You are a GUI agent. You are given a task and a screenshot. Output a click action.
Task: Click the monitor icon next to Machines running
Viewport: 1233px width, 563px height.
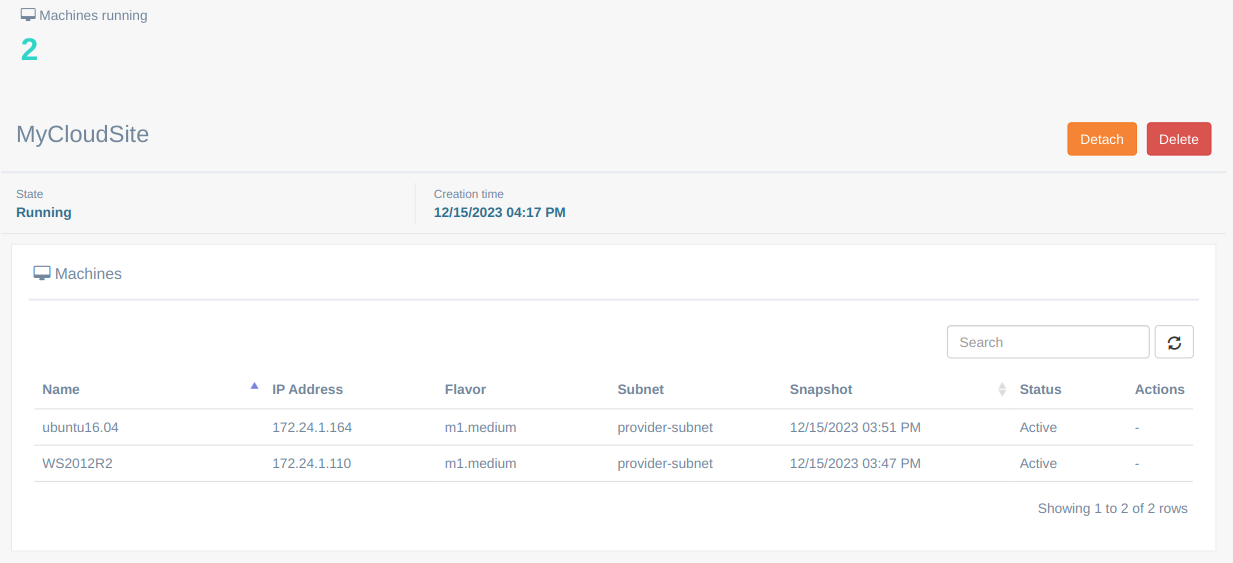[28, 16]
